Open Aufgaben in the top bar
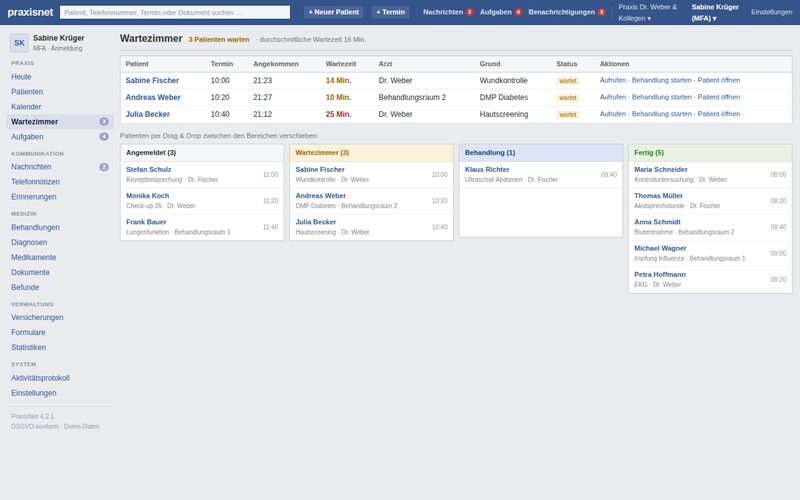 pos(501,12)
